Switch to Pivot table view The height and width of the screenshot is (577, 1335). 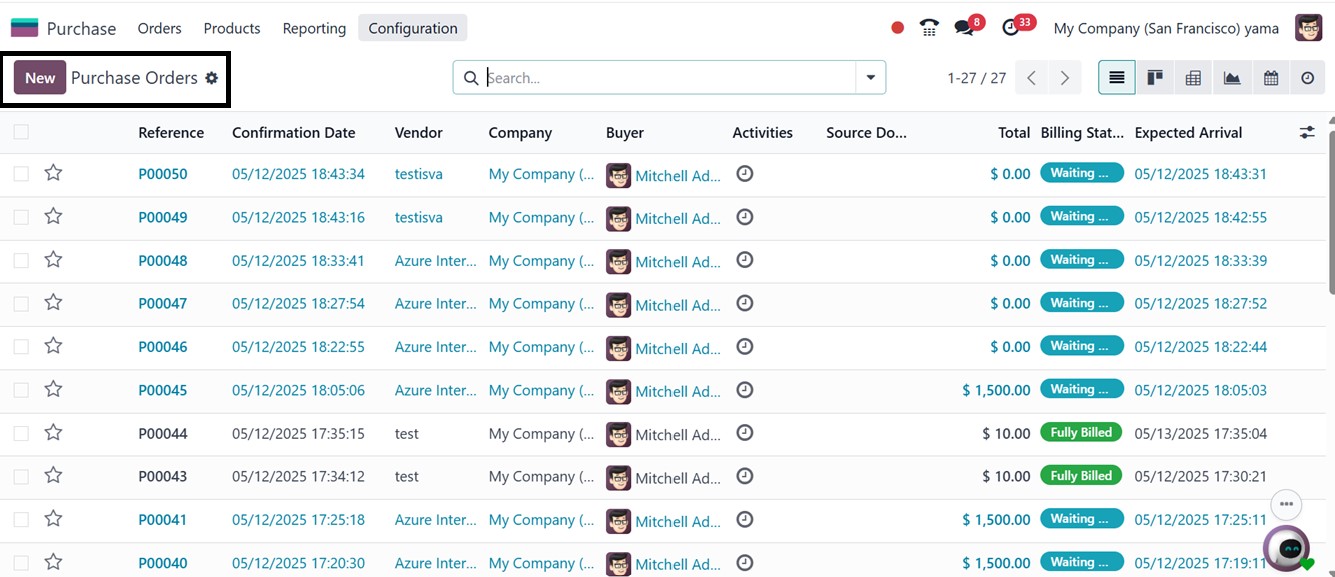pyautogui.click(x=1193, y=78)
